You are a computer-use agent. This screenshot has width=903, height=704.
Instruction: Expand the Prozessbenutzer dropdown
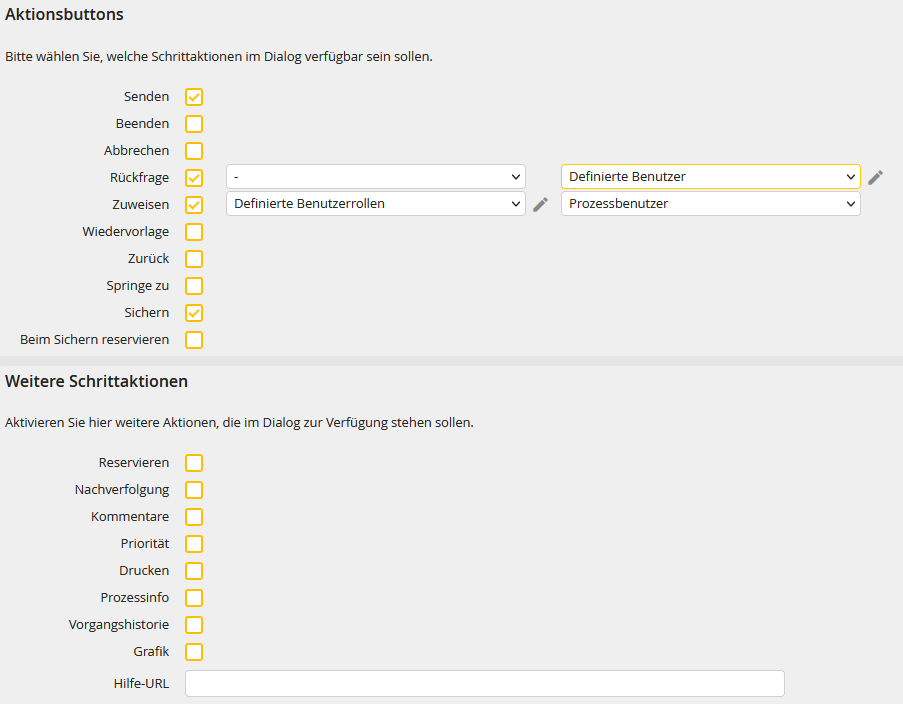pos(710,204)
